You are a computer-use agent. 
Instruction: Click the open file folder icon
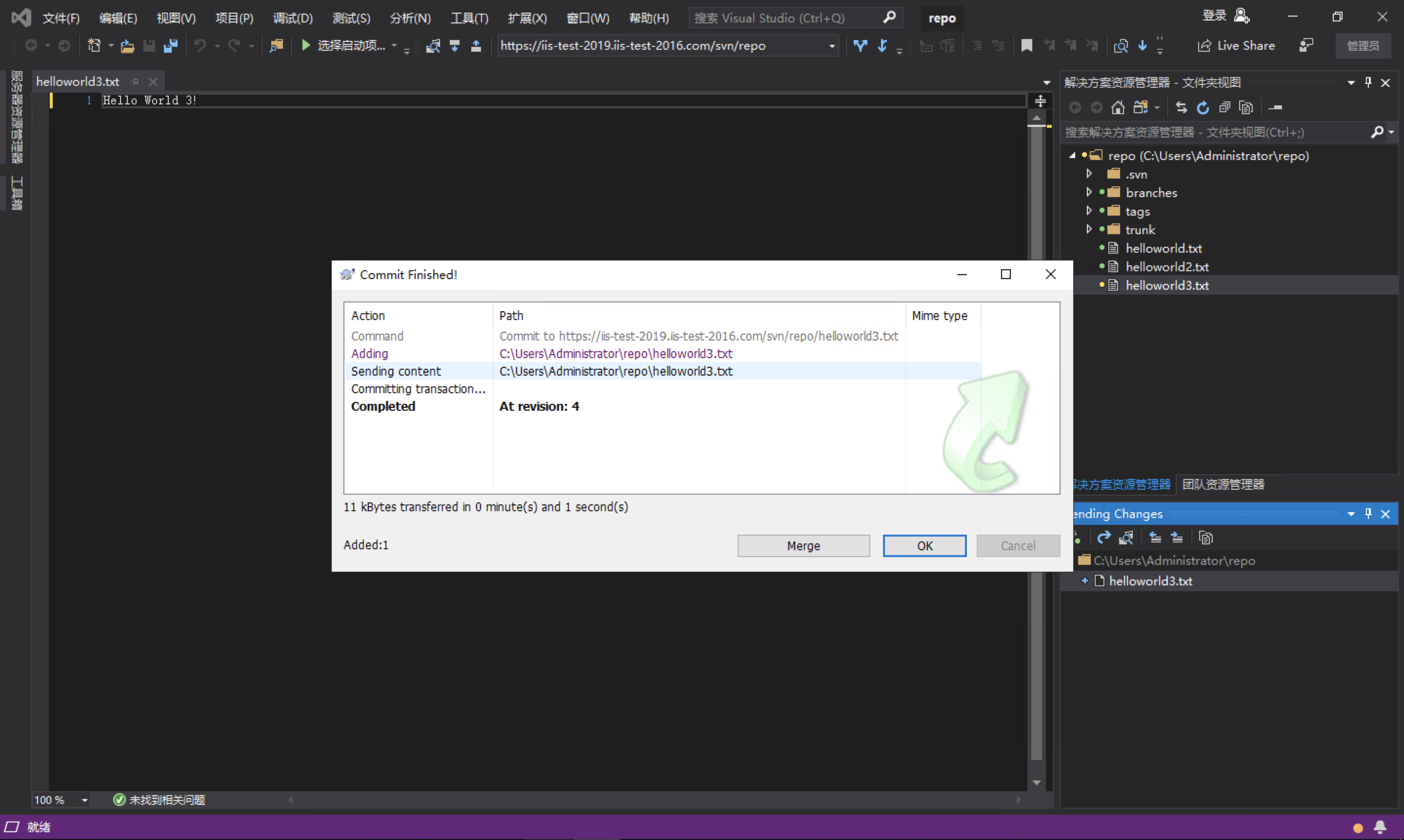127,46
